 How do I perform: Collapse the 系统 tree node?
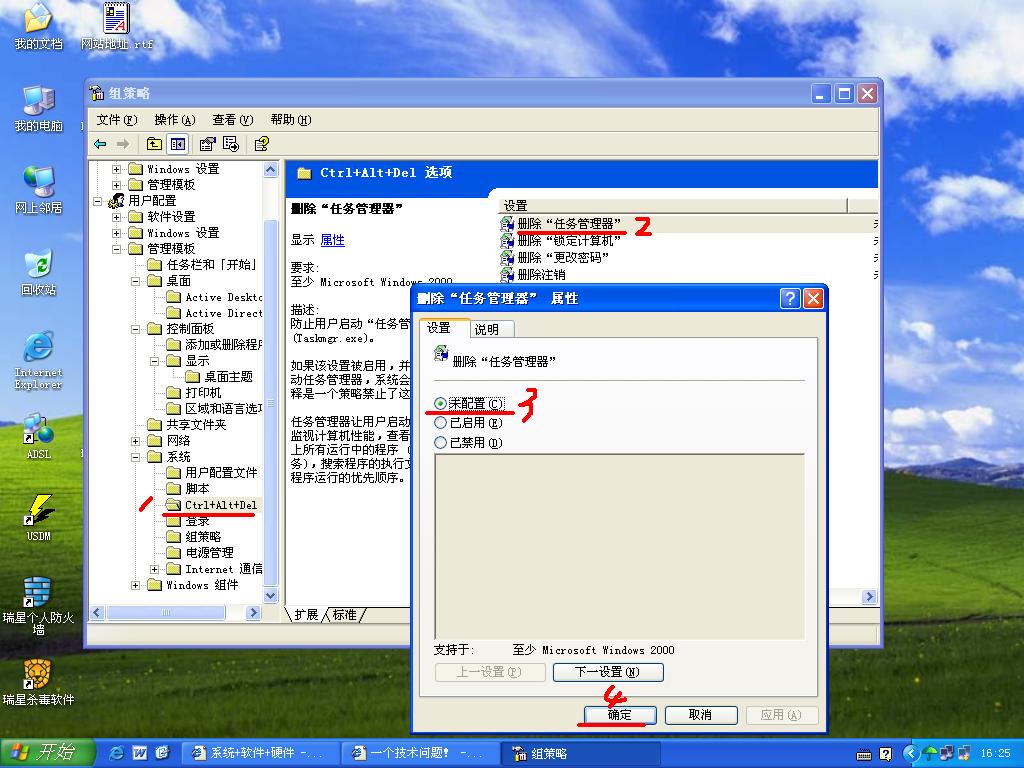pos(135,457)
